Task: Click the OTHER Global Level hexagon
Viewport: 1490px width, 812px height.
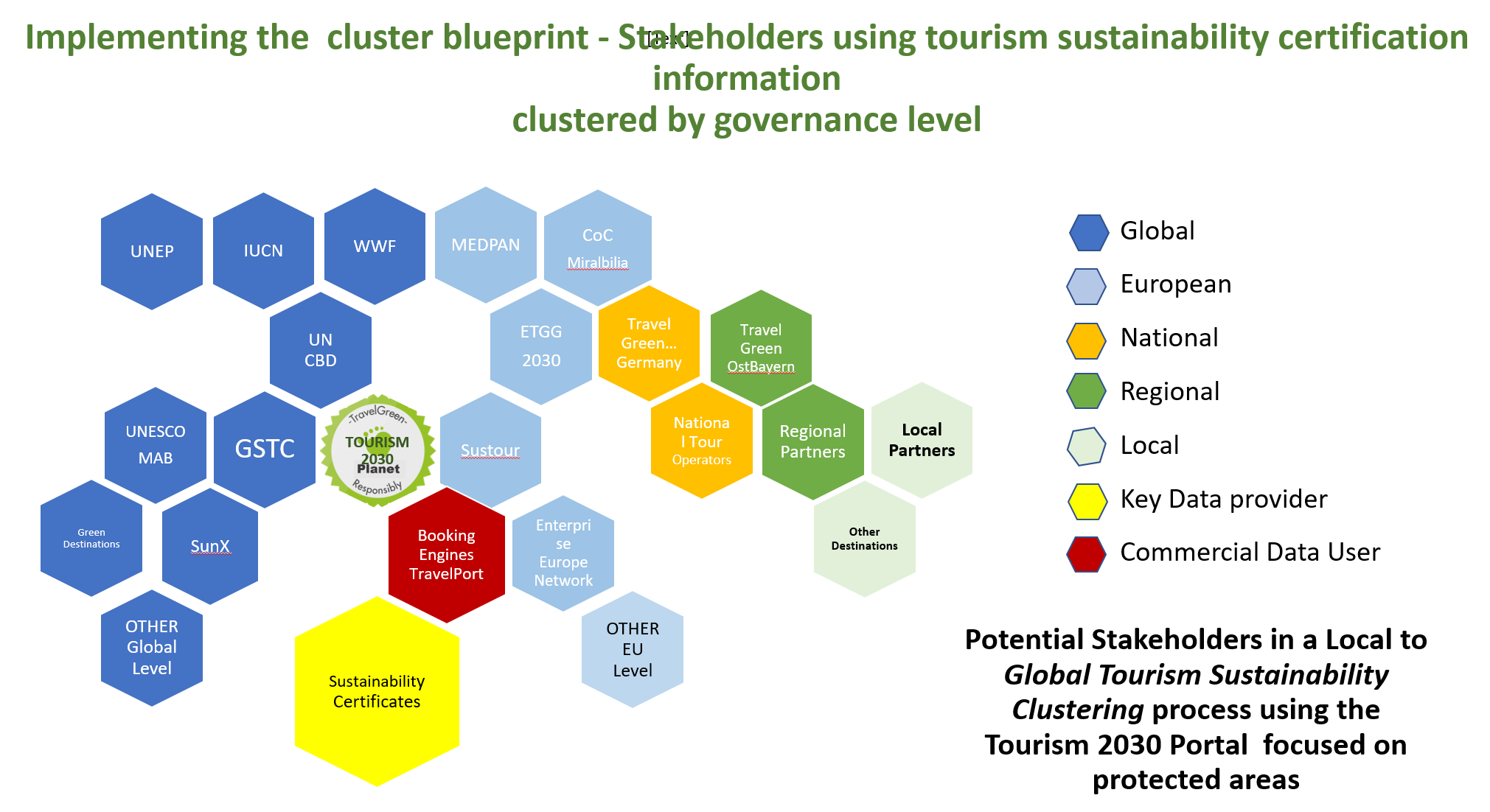Action: pyautogui.click(x=152, y=648)
